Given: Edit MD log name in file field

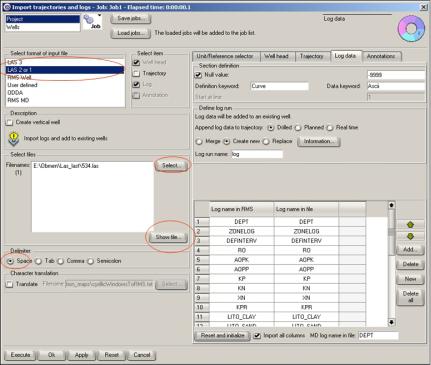Looking at the screenshot, I should click(x=378, y=336).
